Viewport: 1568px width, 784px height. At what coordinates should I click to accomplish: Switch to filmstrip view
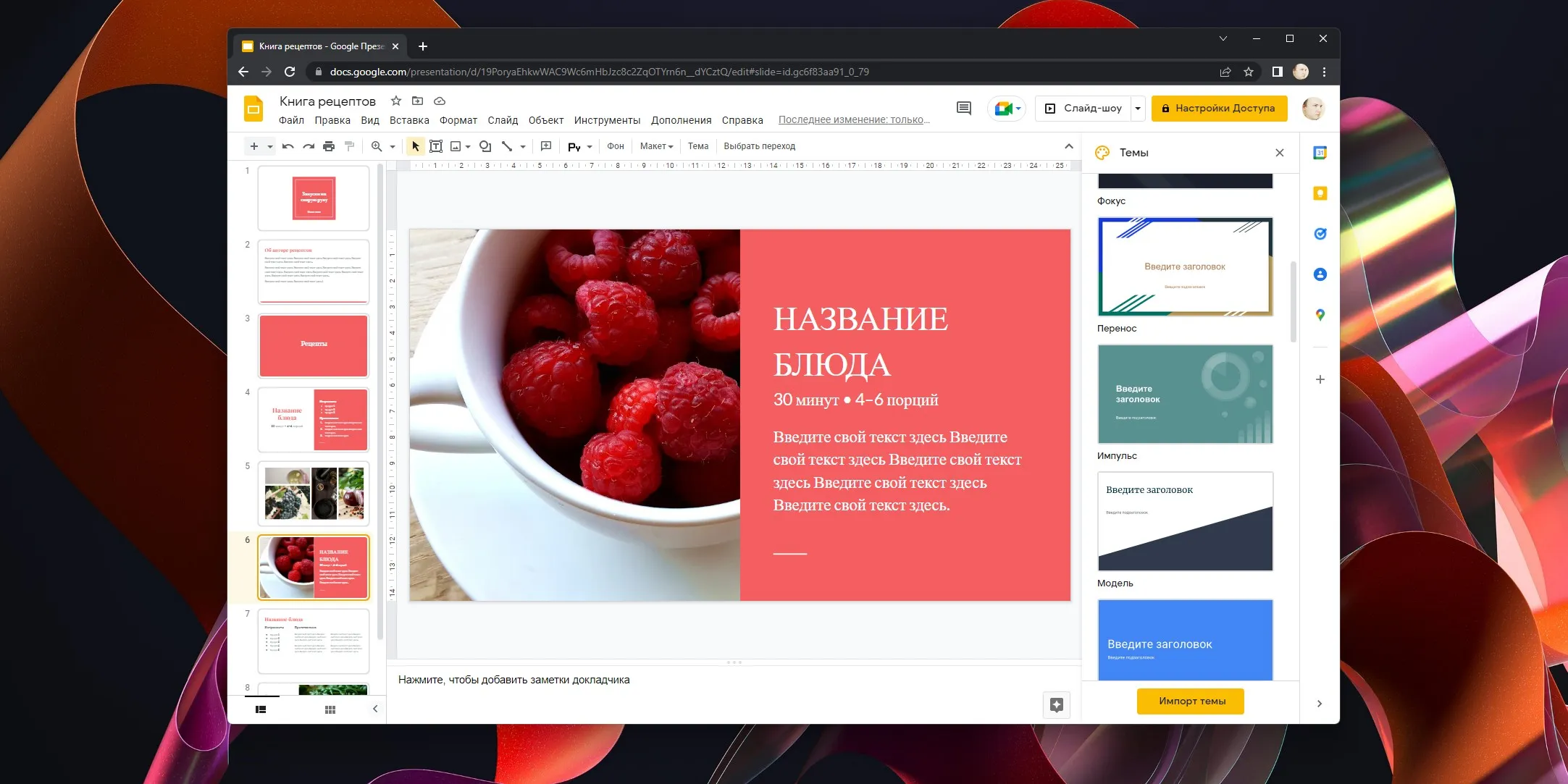point(261,709)
